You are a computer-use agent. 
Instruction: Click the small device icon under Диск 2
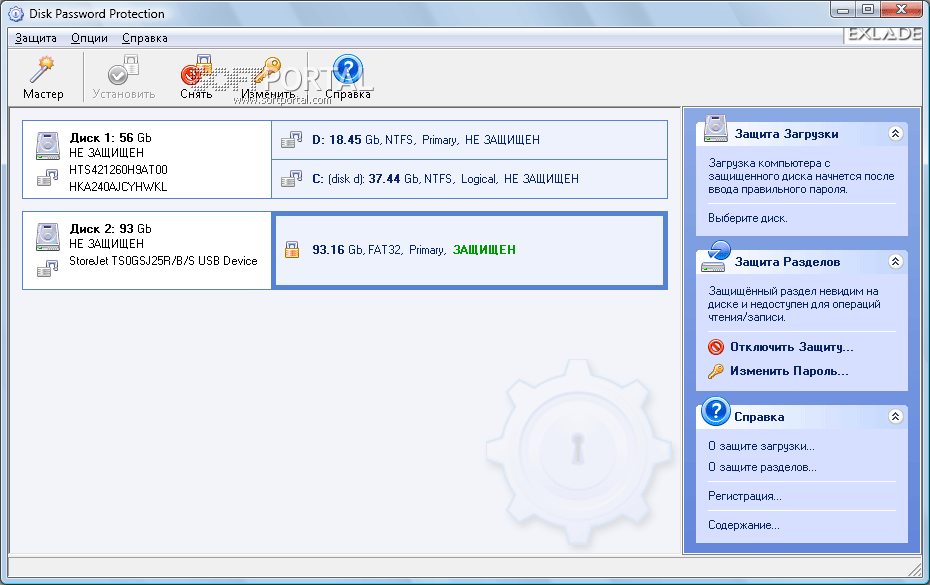pyautogui.click(x=47, y=269)
